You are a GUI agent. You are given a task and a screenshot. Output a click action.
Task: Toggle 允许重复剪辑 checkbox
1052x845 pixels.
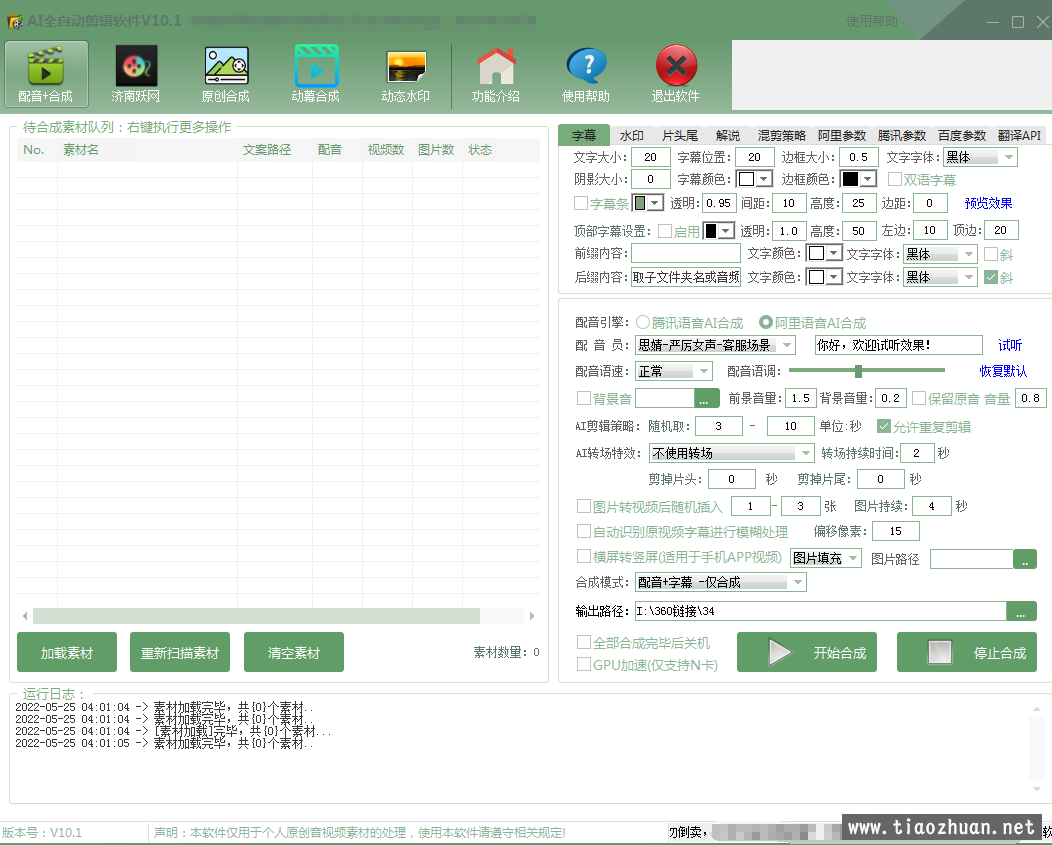click(884, 426)
